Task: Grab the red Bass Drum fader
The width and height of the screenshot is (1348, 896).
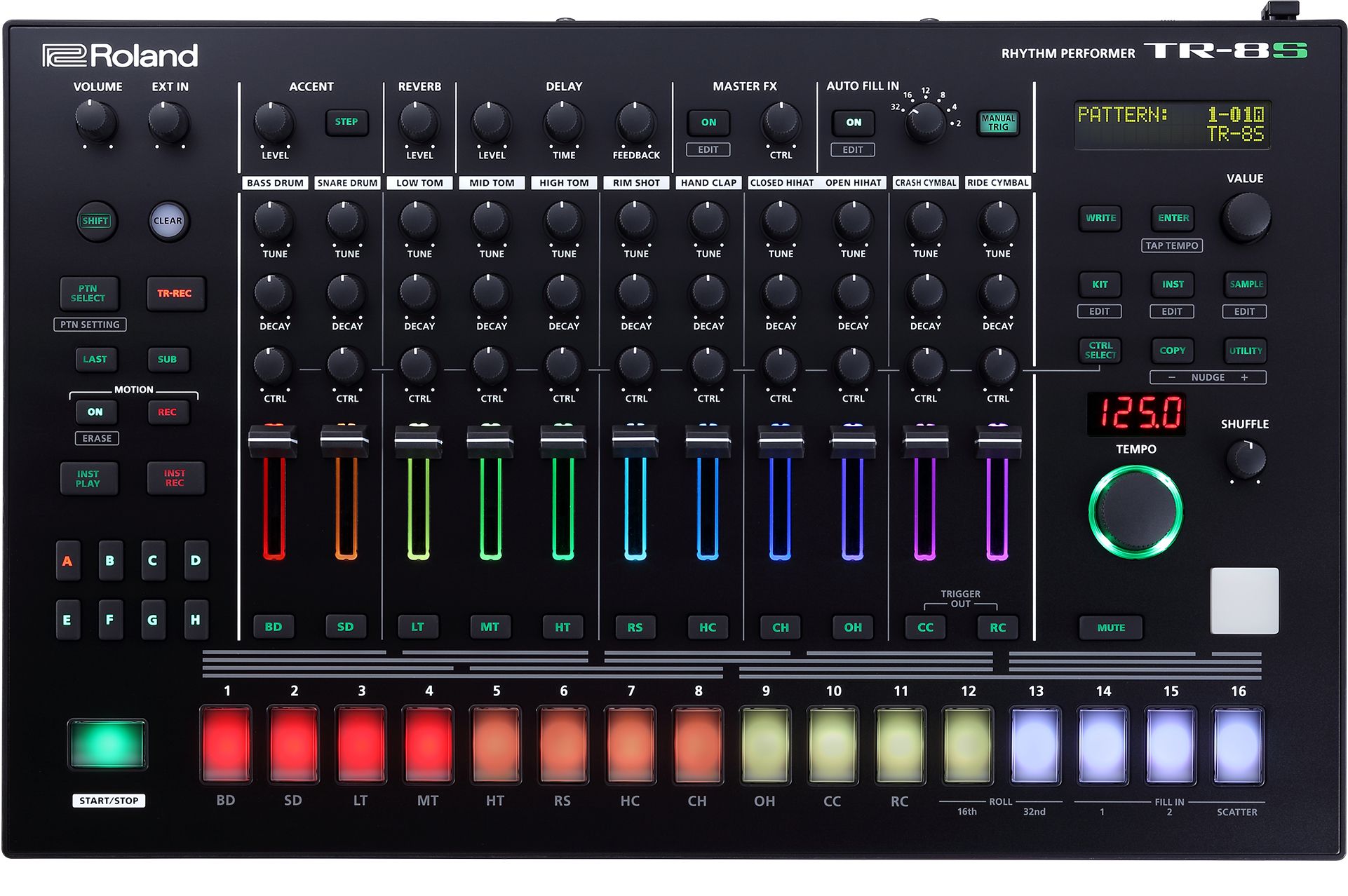Action: tap(273, 442)
